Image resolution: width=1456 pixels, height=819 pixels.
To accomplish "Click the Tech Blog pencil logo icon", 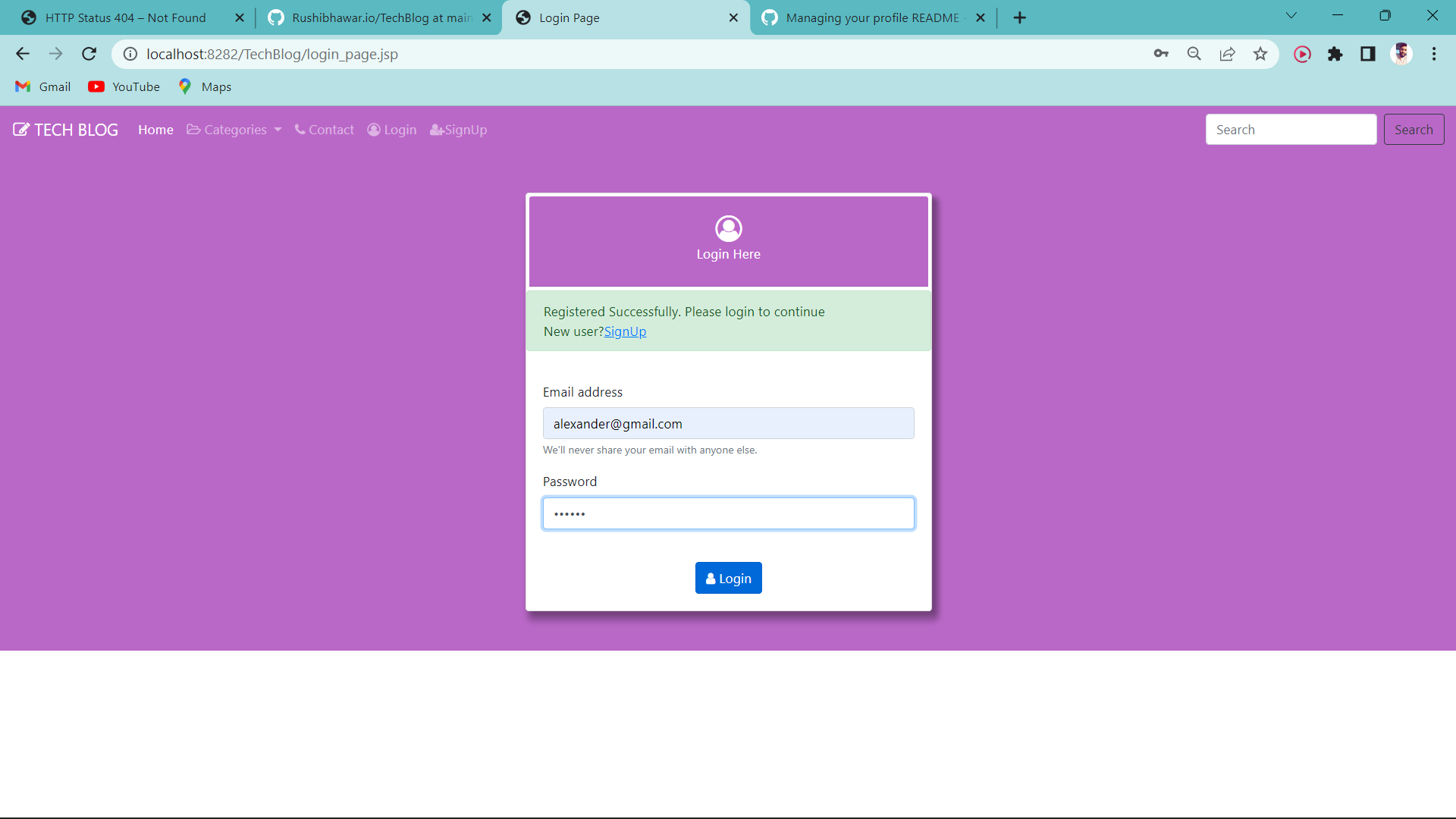I will [20, 129].
